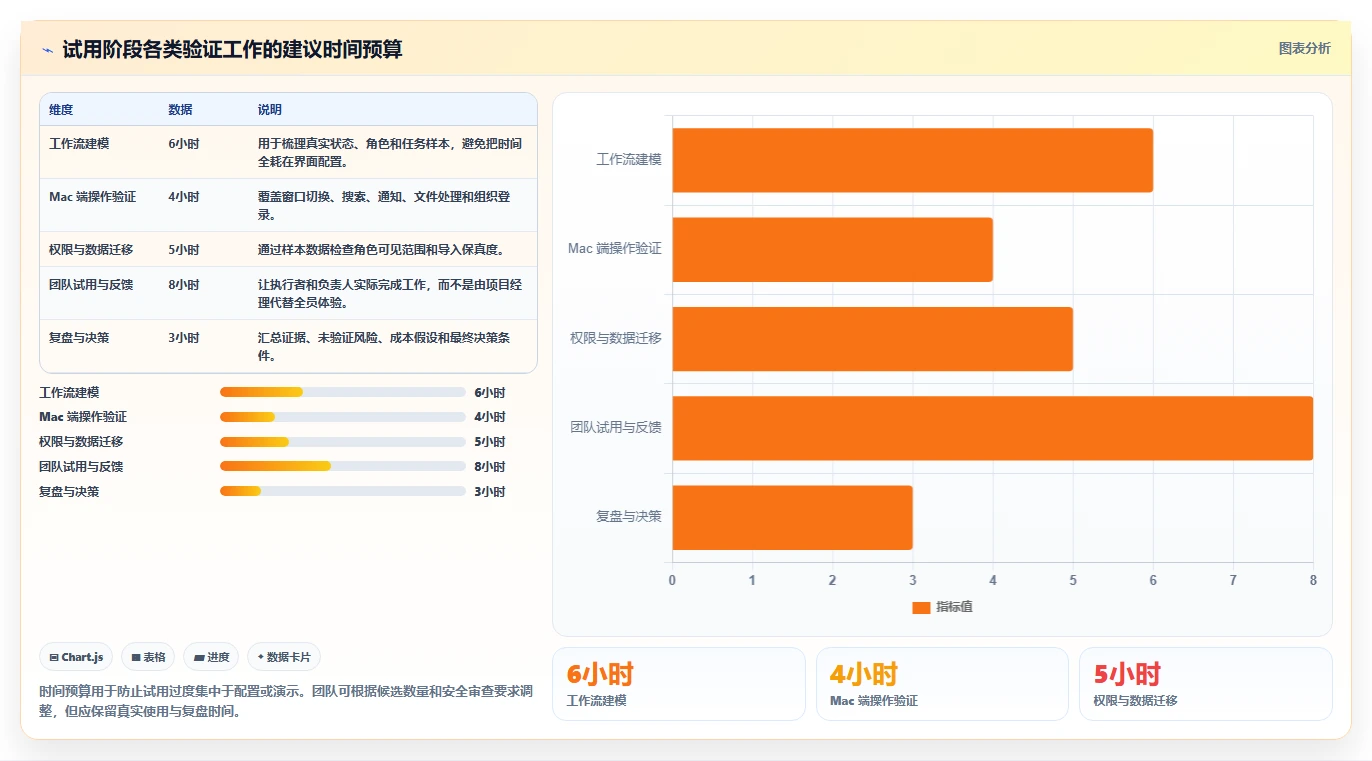Click the description starting 用于梳理真实状态
Image resolution: width=1372 pixels, height=761 pixels.
(390, 152)
